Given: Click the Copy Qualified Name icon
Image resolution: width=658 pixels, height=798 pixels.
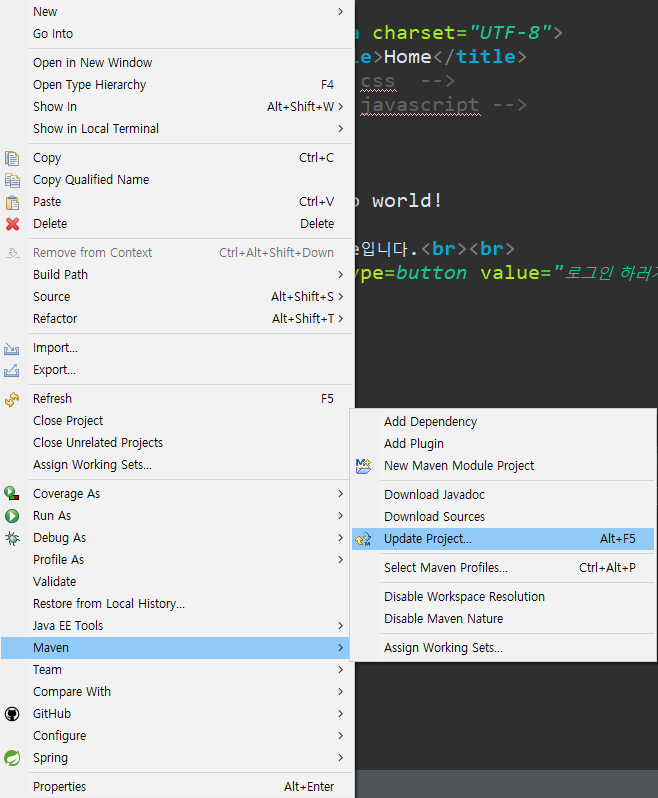Looking at the screenshot, I should point(12,180).
